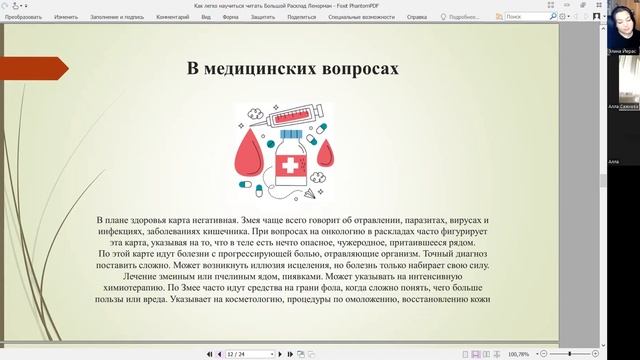Viewport: 640px width, 360px height.
Task: Open the Форма tab
Action: coord(231,17)
